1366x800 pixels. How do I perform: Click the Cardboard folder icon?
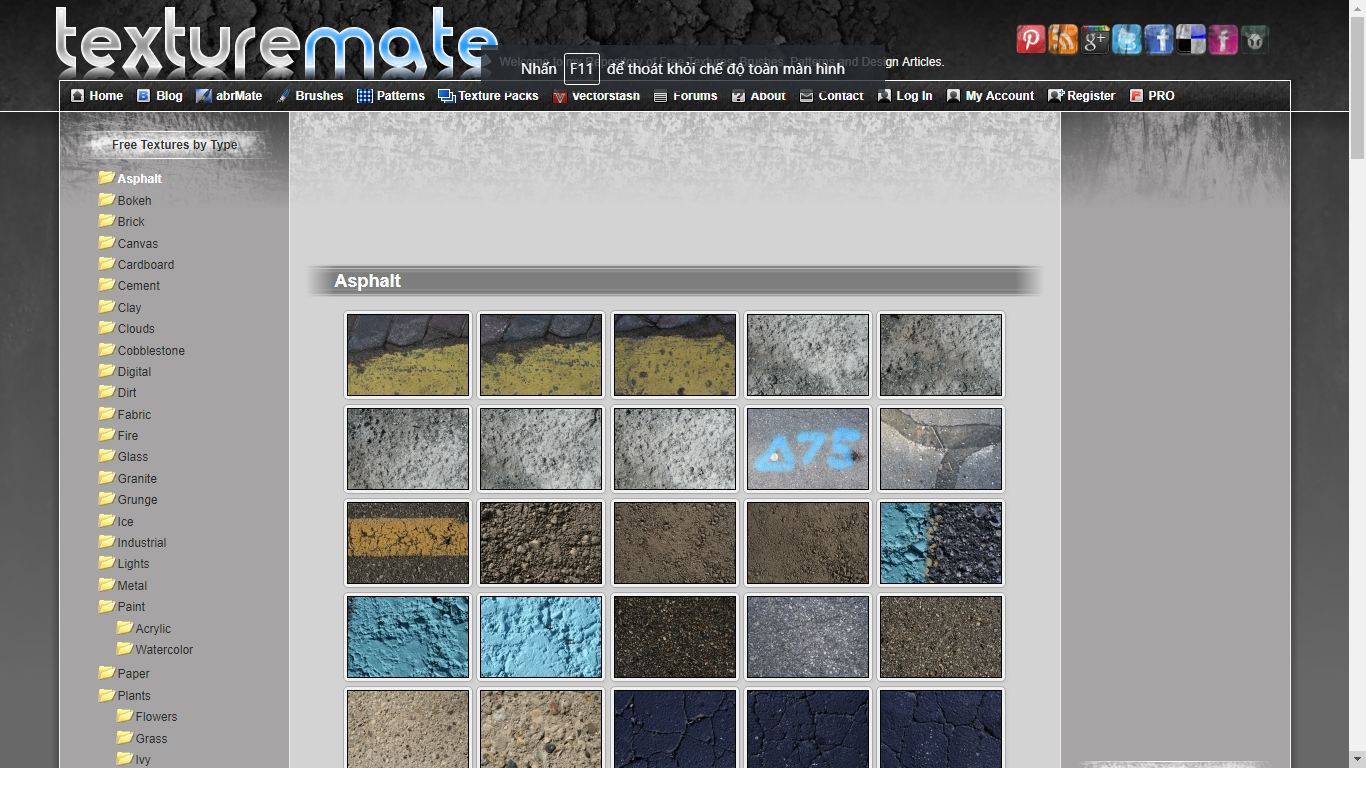pos(107,263)
